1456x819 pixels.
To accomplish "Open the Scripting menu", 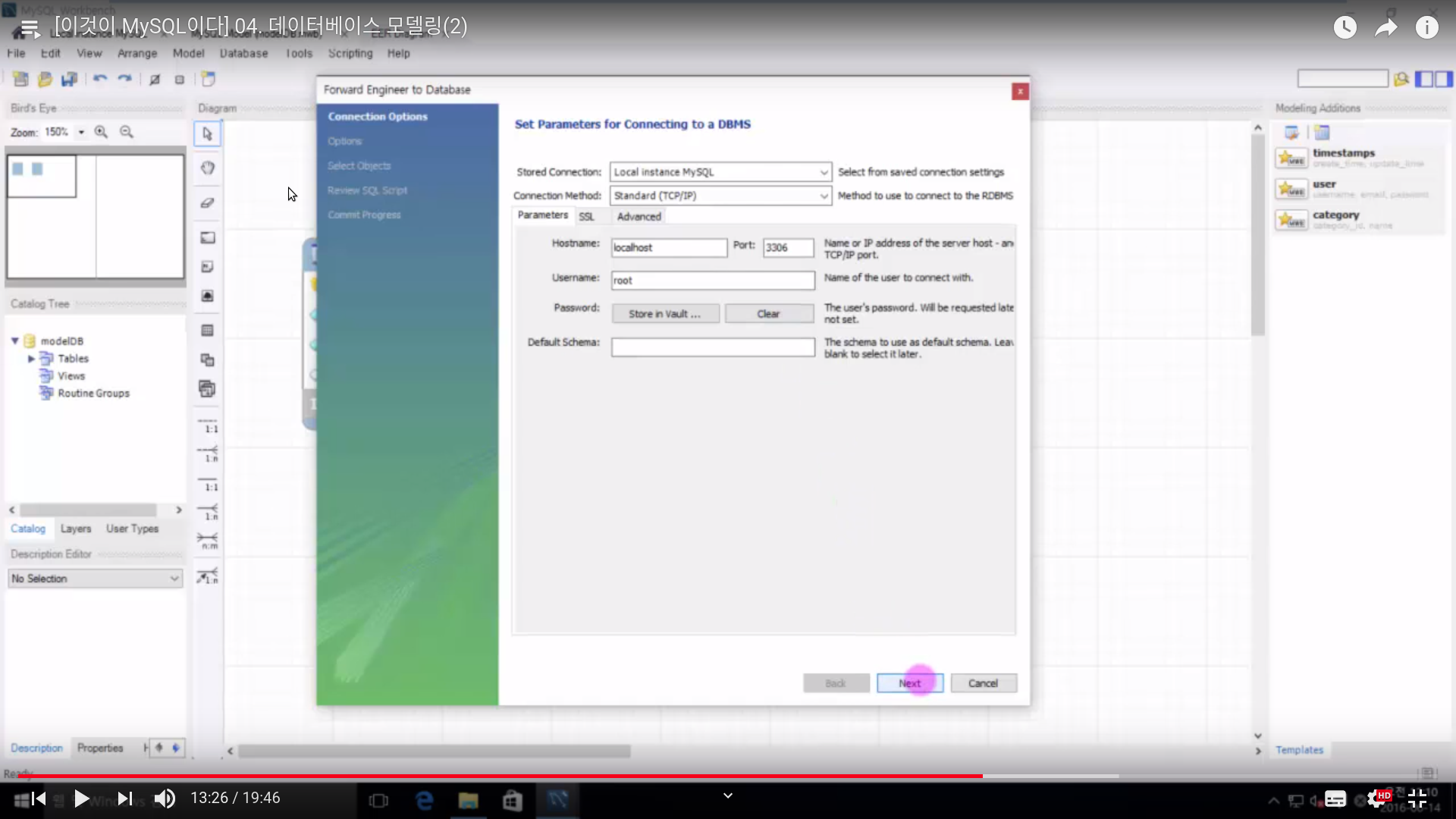I will pos(350,54).
